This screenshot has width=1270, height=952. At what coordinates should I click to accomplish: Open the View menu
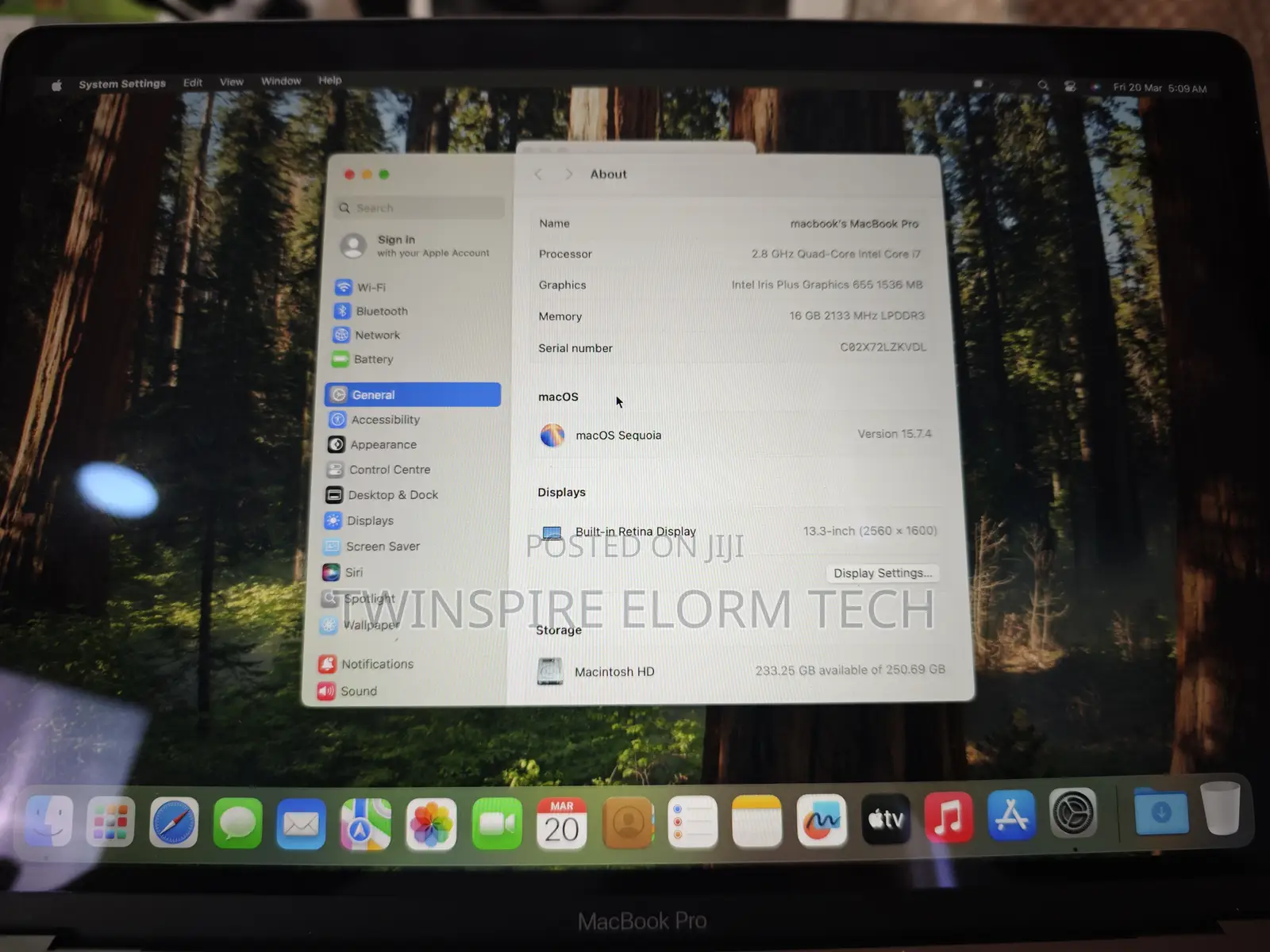click(232, 82)
